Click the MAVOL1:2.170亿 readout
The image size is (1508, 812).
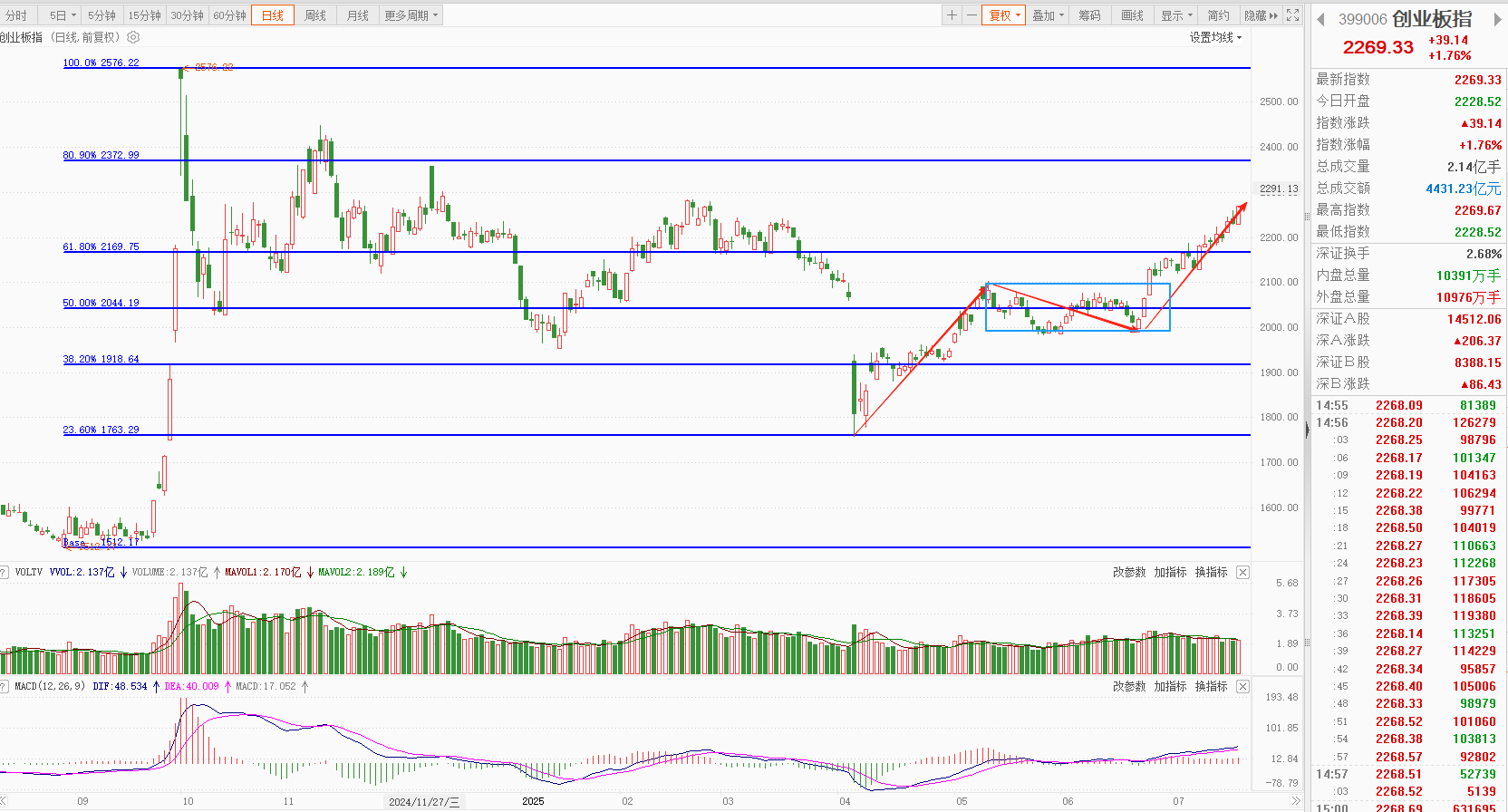pos(263,573)
